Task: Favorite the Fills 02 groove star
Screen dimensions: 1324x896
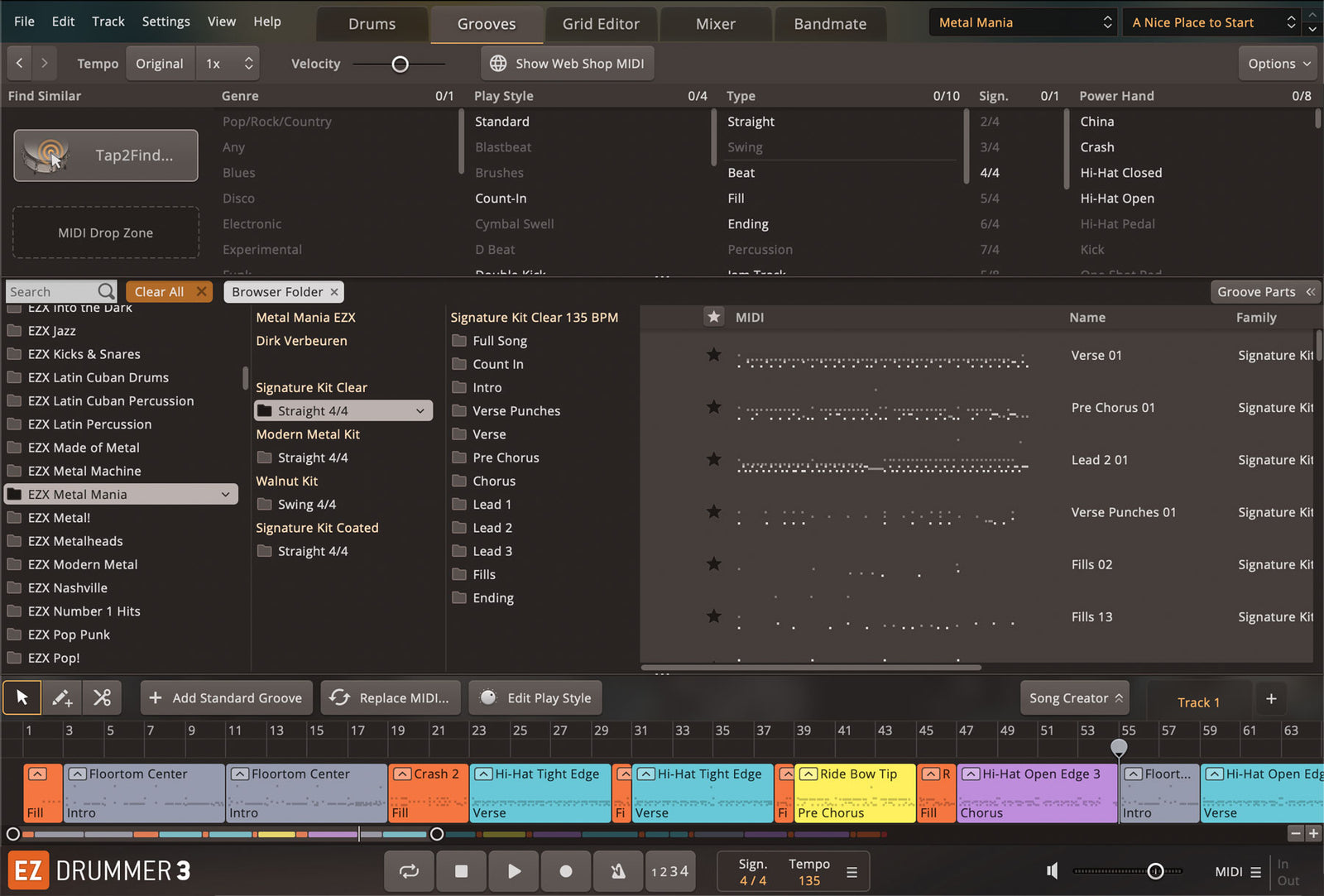Action: click(x=713, y=564)
